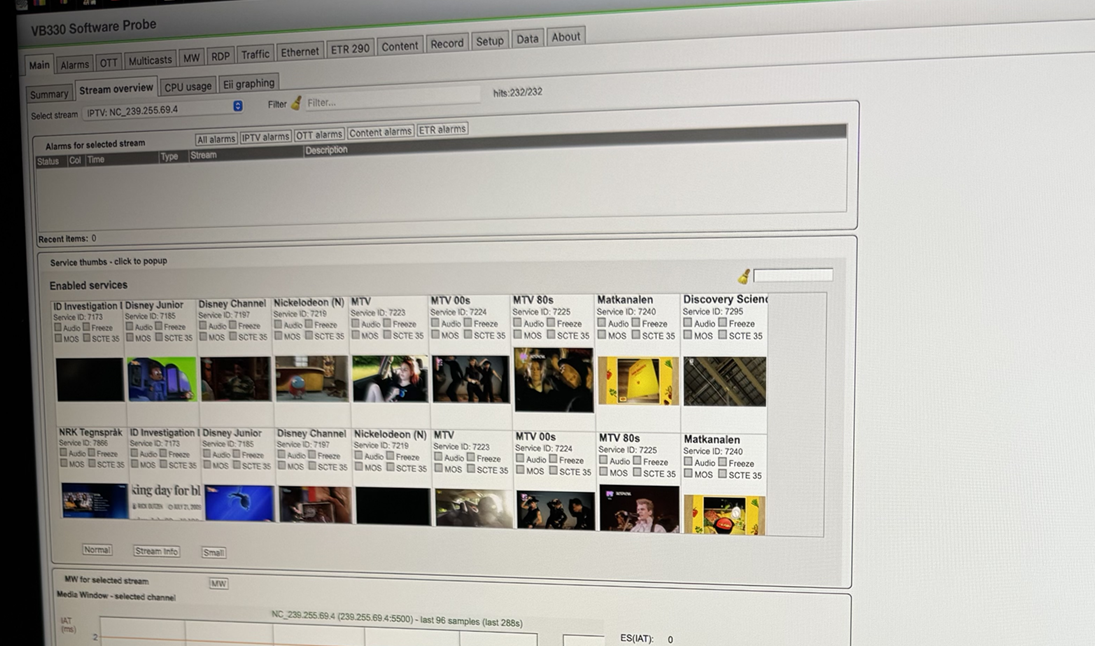Focus the Filter text field
1095x646 pixels.
(390, 100)
